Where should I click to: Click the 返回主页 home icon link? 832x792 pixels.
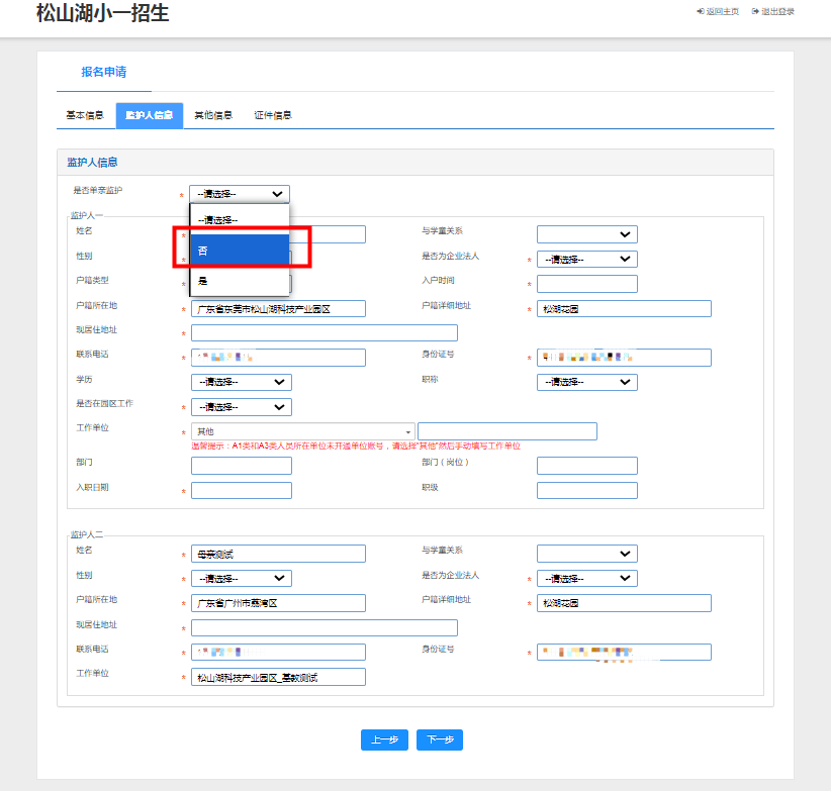[x=717, y=12]
